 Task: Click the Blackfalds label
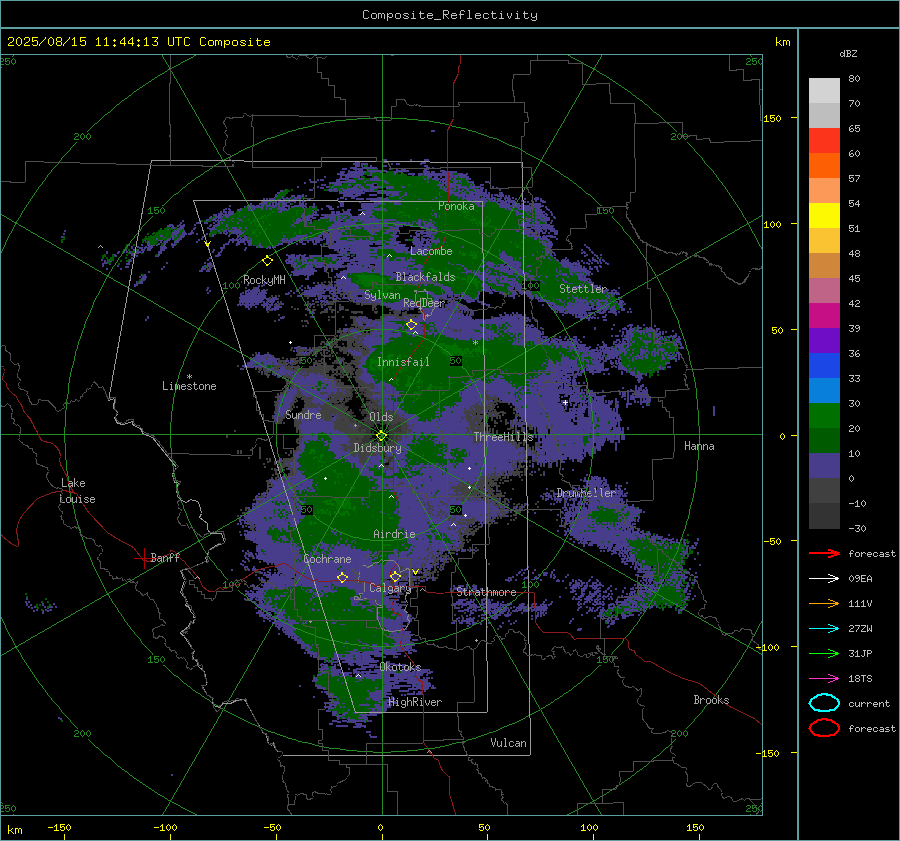pos(425,277)
